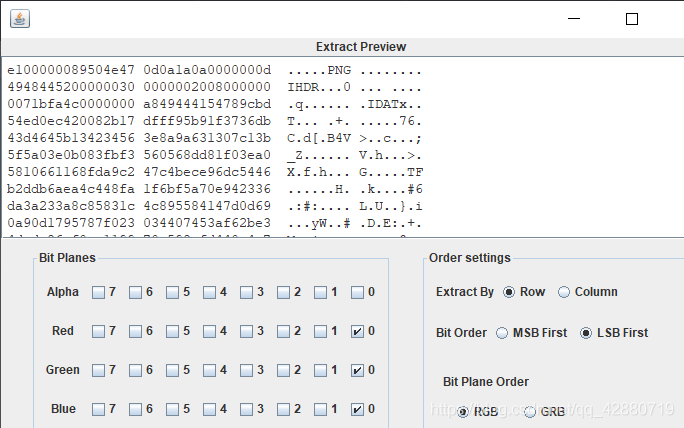Viewport: 684px width, 428px height.
Task: Select Blue bit plane 6
Action: 135,409
